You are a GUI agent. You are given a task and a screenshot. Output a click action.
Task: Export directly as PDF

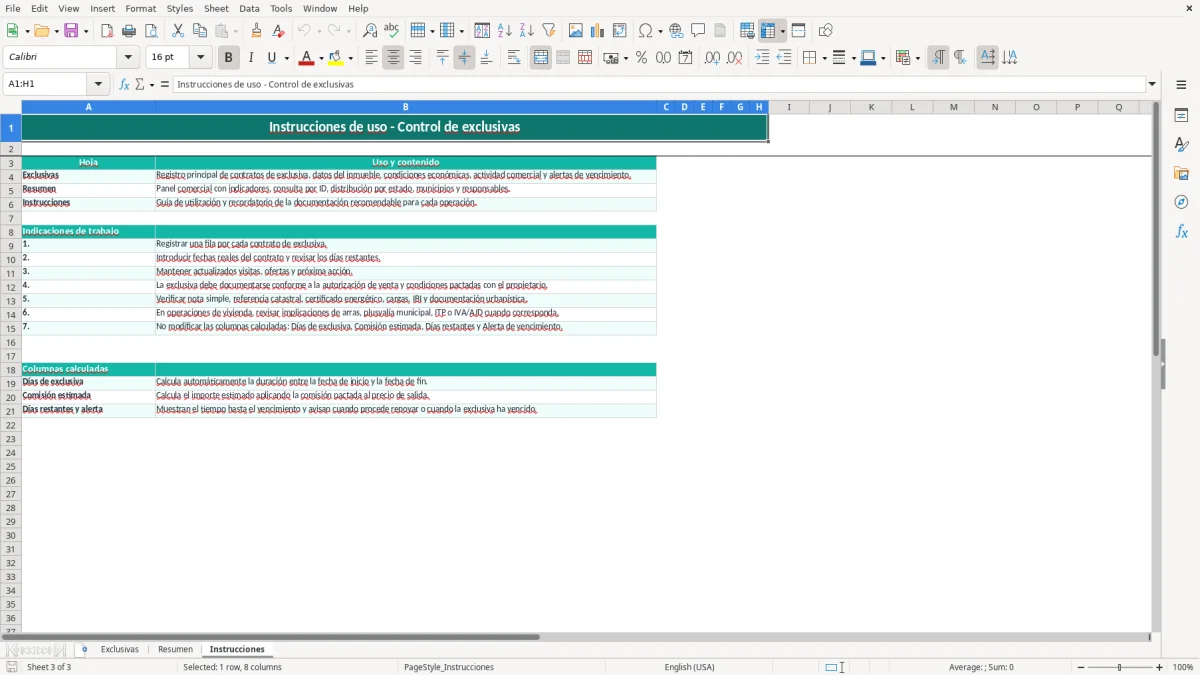[x=107, y=31]
